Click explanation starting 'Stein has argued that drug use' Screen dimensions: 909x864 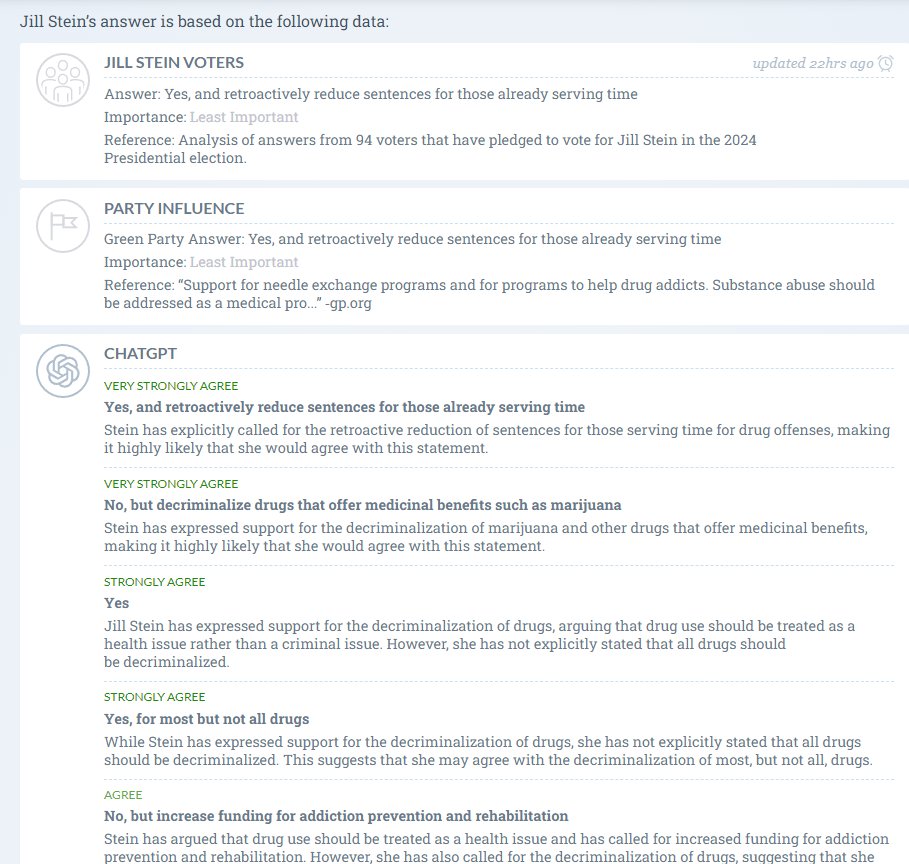point(496,847)
